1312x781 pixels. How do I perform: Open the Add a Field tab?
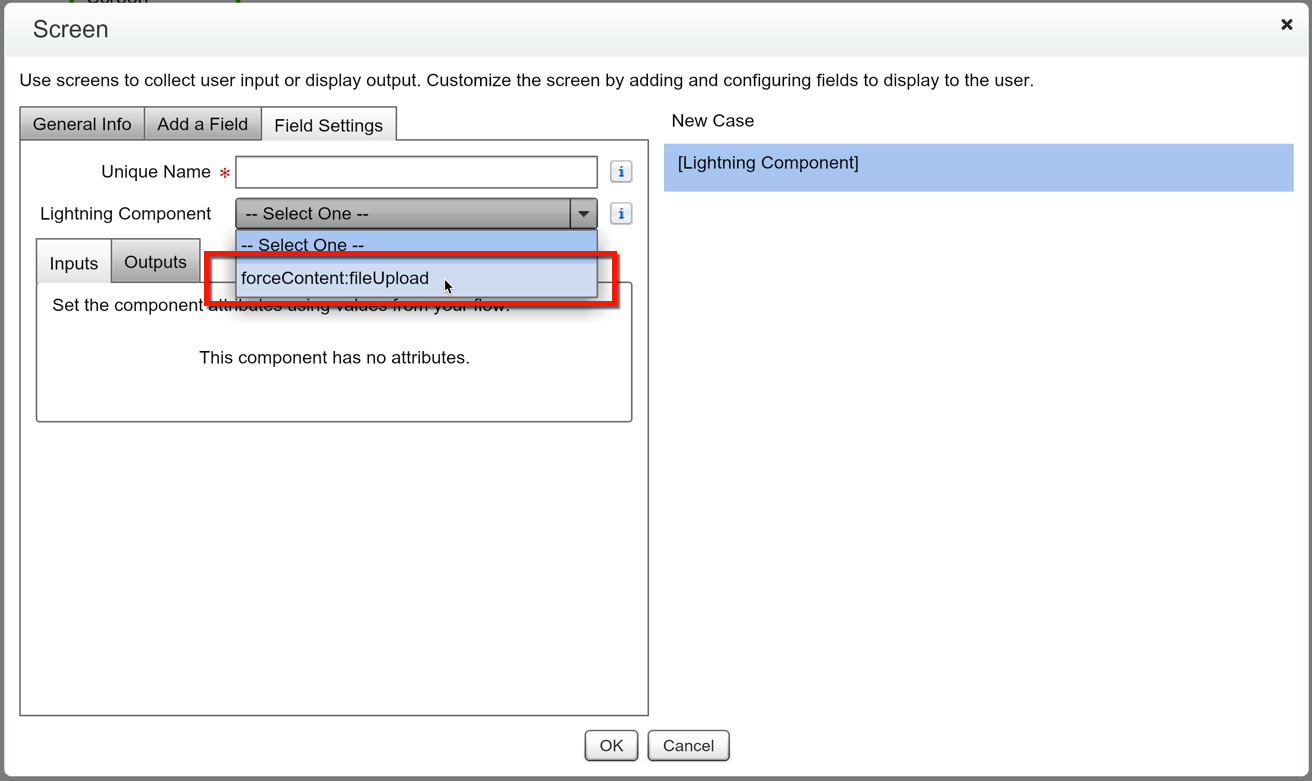tap(202, 123)
